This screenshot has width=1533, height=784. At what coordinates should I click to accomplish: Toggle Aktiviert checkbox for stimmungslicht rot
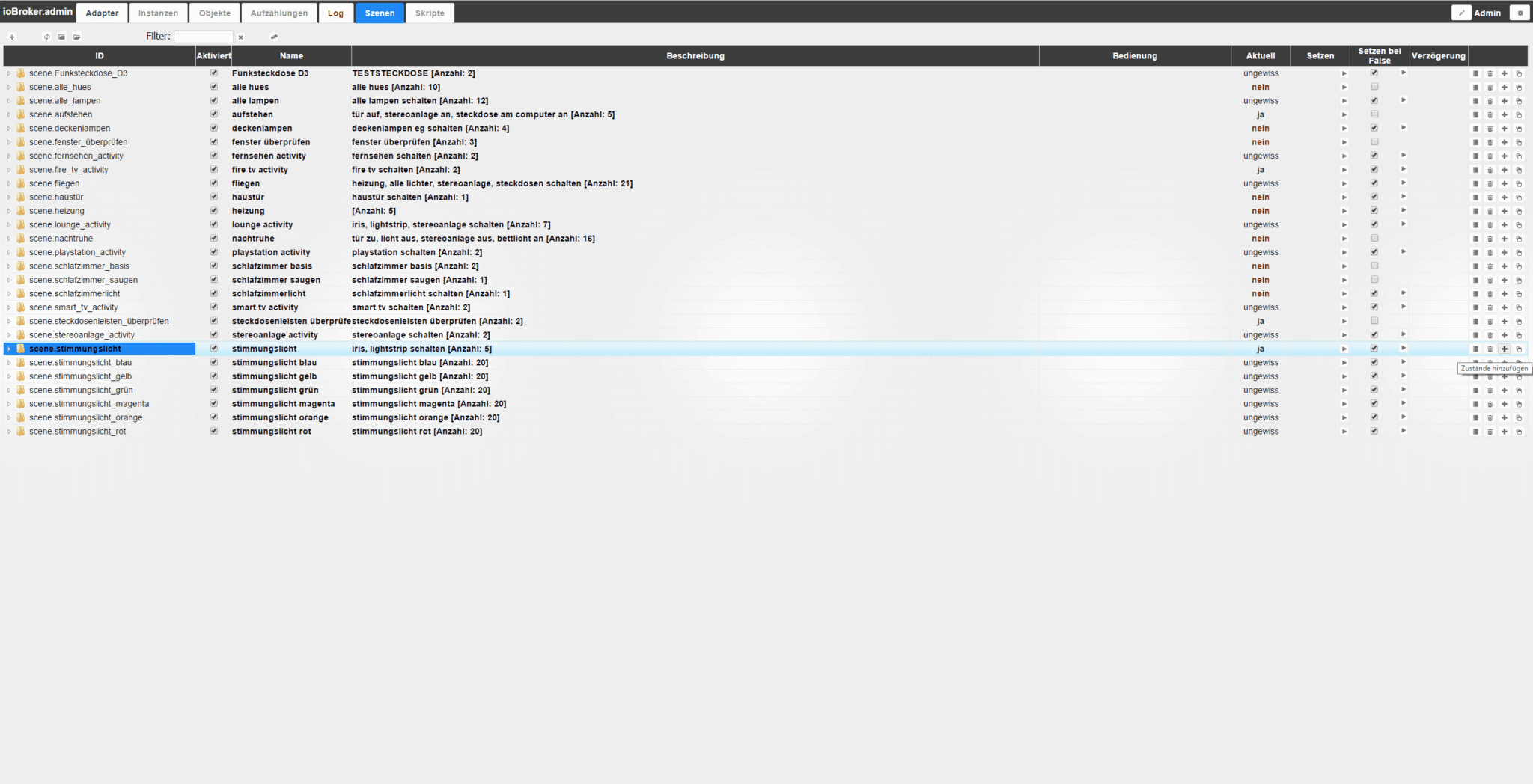[x=214, y=432]
